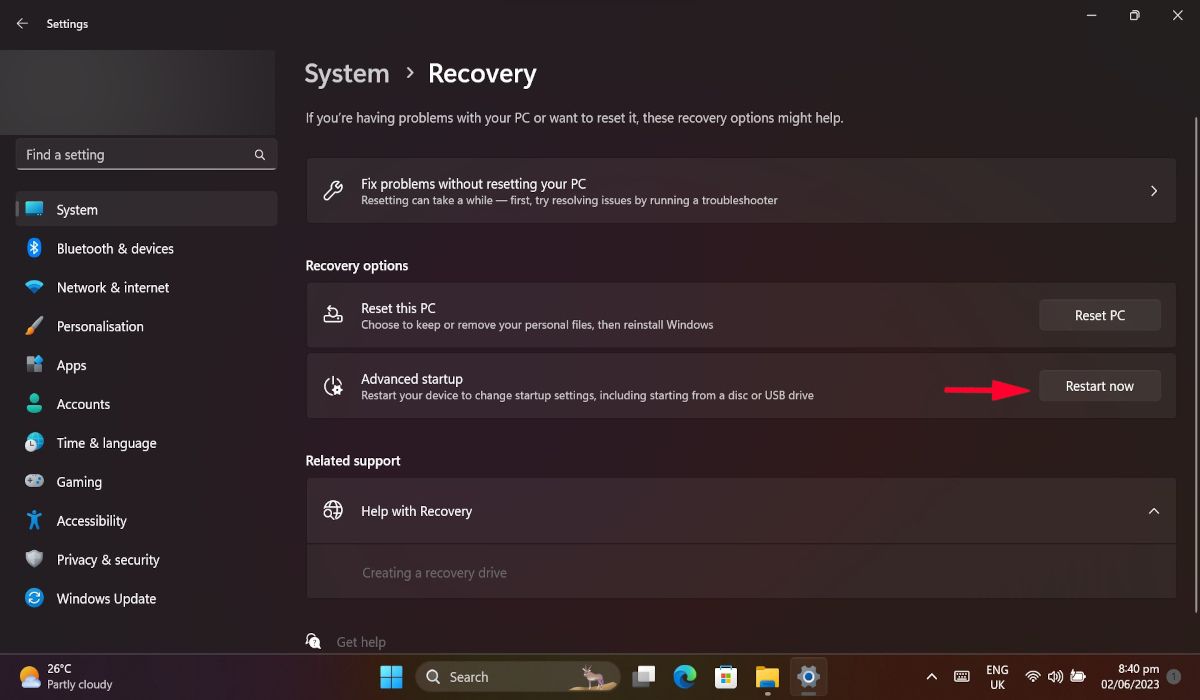The width and height of the screenshot is (1200, 700).
Task: Select the Accounts person icon
Action: click(x=34, y=403)
